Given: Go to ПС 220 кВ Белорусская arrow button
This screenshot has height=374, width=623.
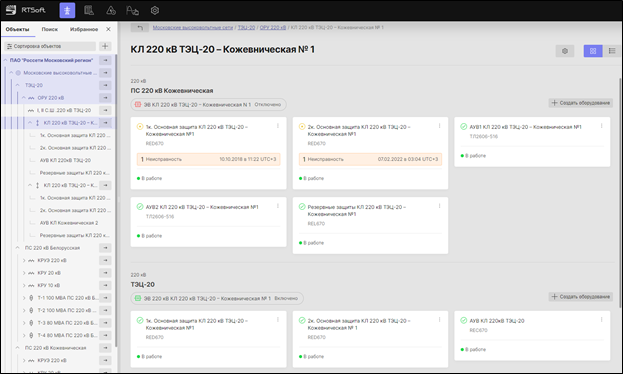Looking at the screenshot, I should (105, 248).
